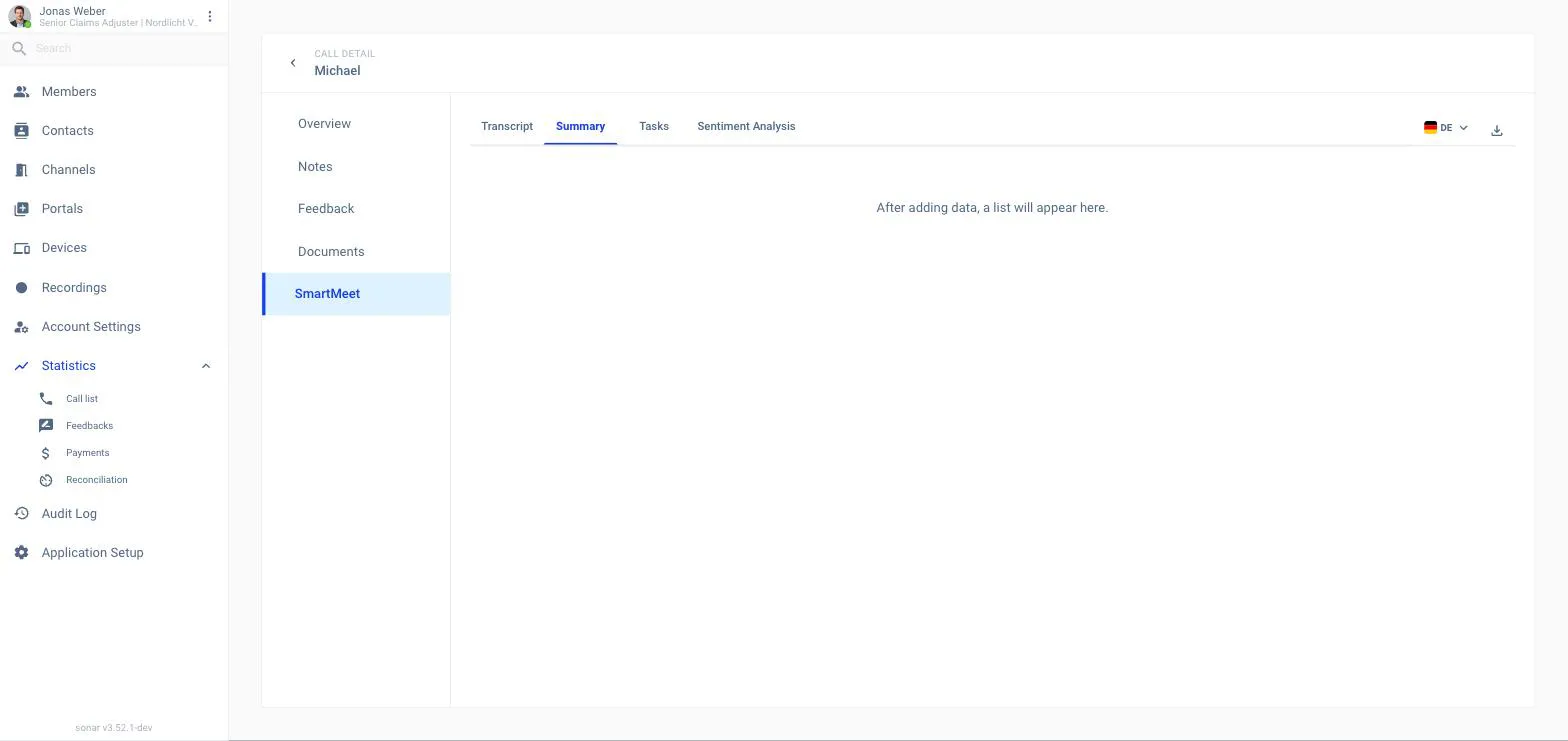Screen dimensions: 1568x741
Task: Click the Statistics trend line icon
Action: coord(21,366)
